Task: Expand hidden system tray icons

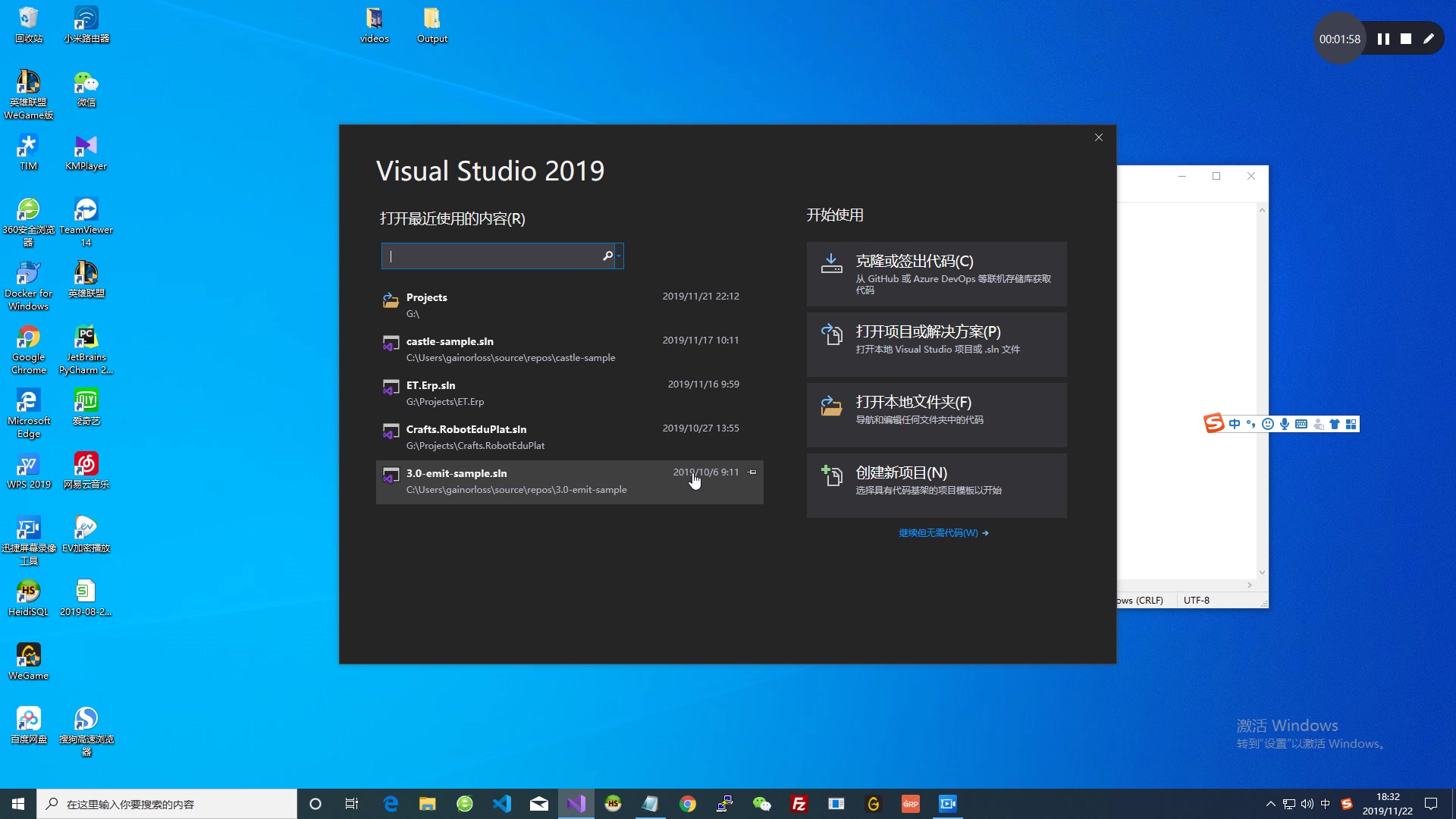Action: [x=1271, y=804]
